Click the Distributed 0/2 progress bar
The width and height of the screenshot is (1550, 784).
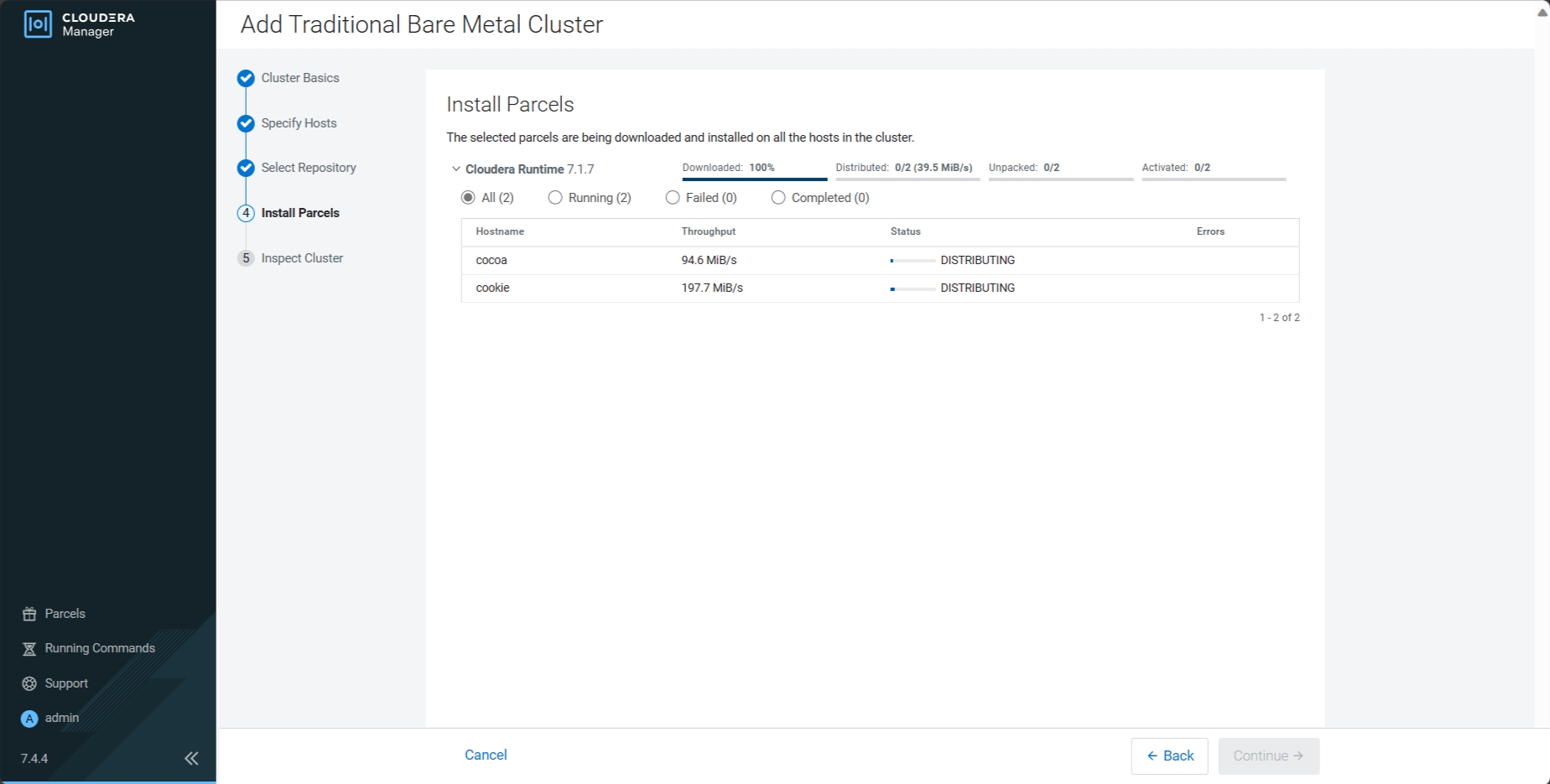pos(908,179)
